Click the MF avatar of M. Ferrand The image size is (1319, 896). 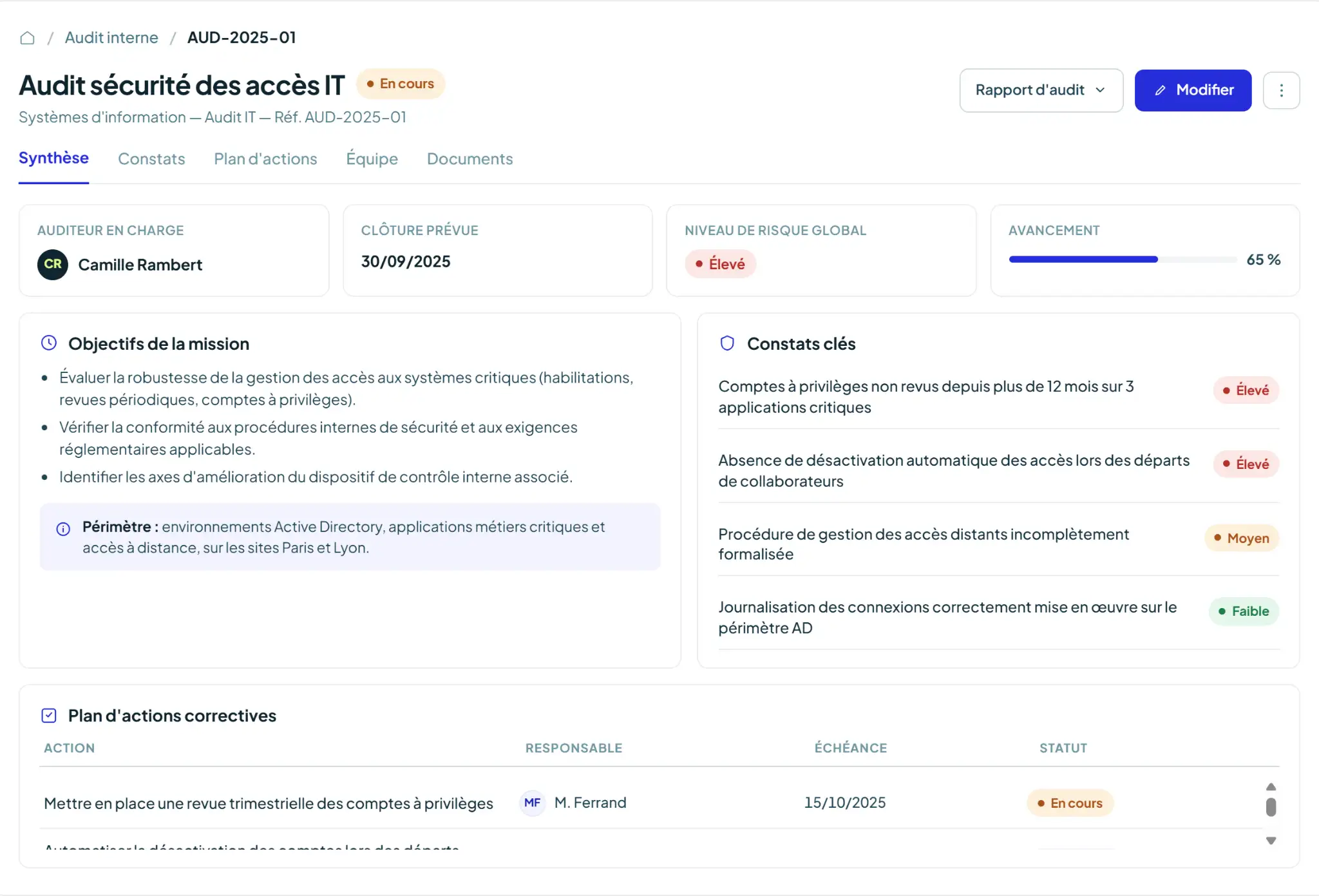[x=533, y=803]
